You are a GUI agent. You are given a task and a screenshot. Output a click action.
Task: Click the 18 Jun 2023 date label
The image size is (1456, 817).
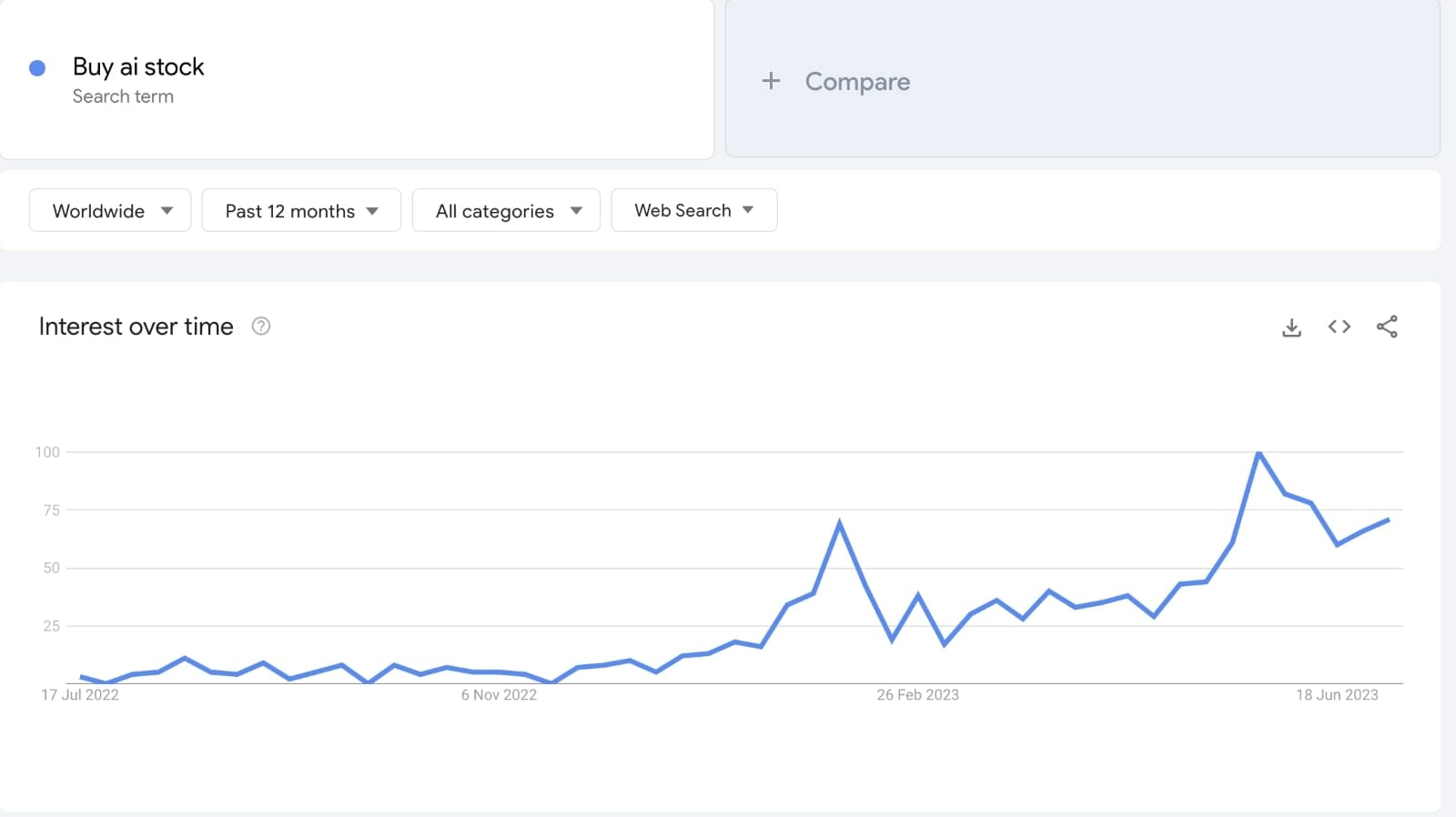1337,695
